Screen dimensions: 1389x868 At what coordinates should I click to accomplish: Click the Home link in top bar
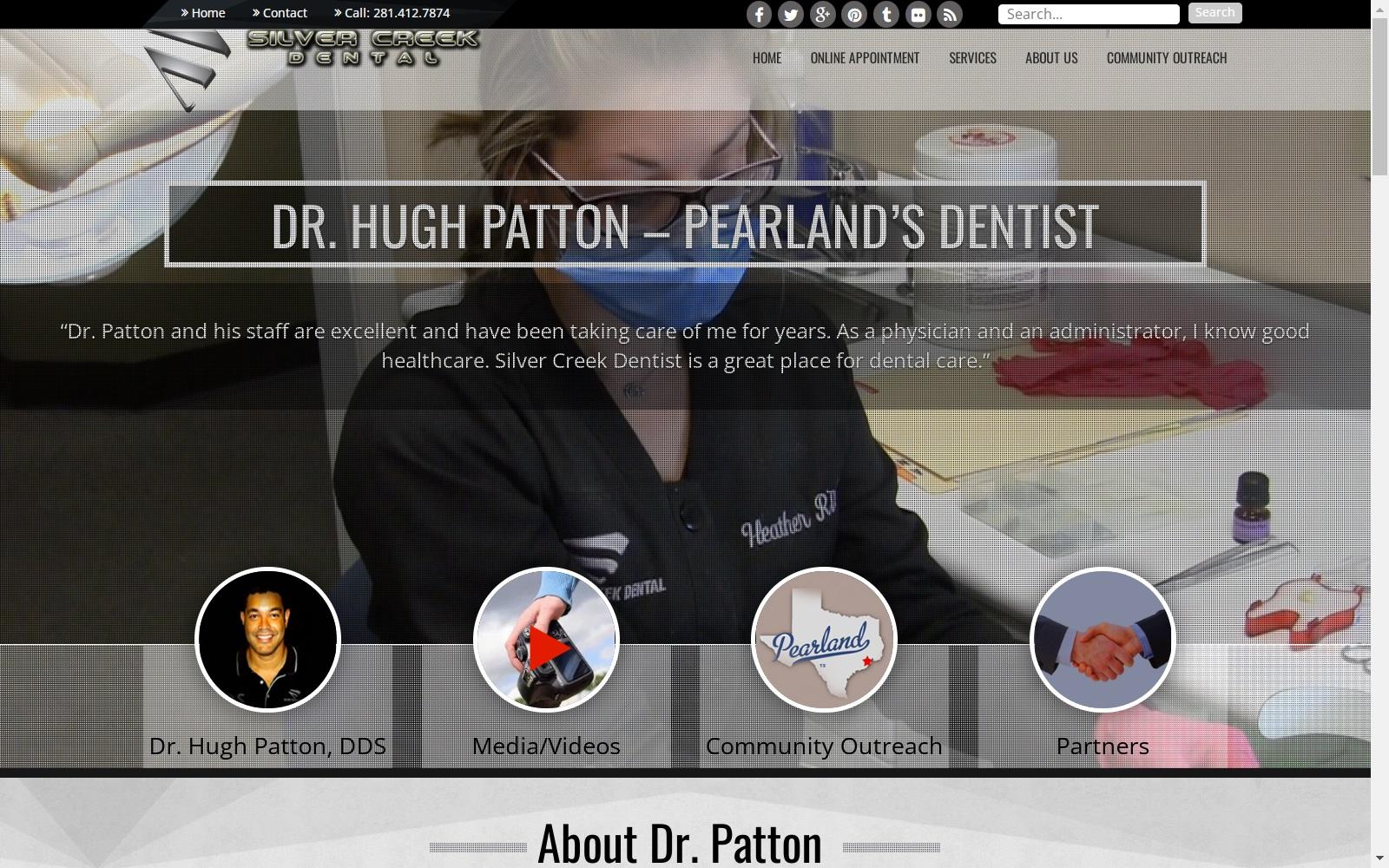coord(203,13)
